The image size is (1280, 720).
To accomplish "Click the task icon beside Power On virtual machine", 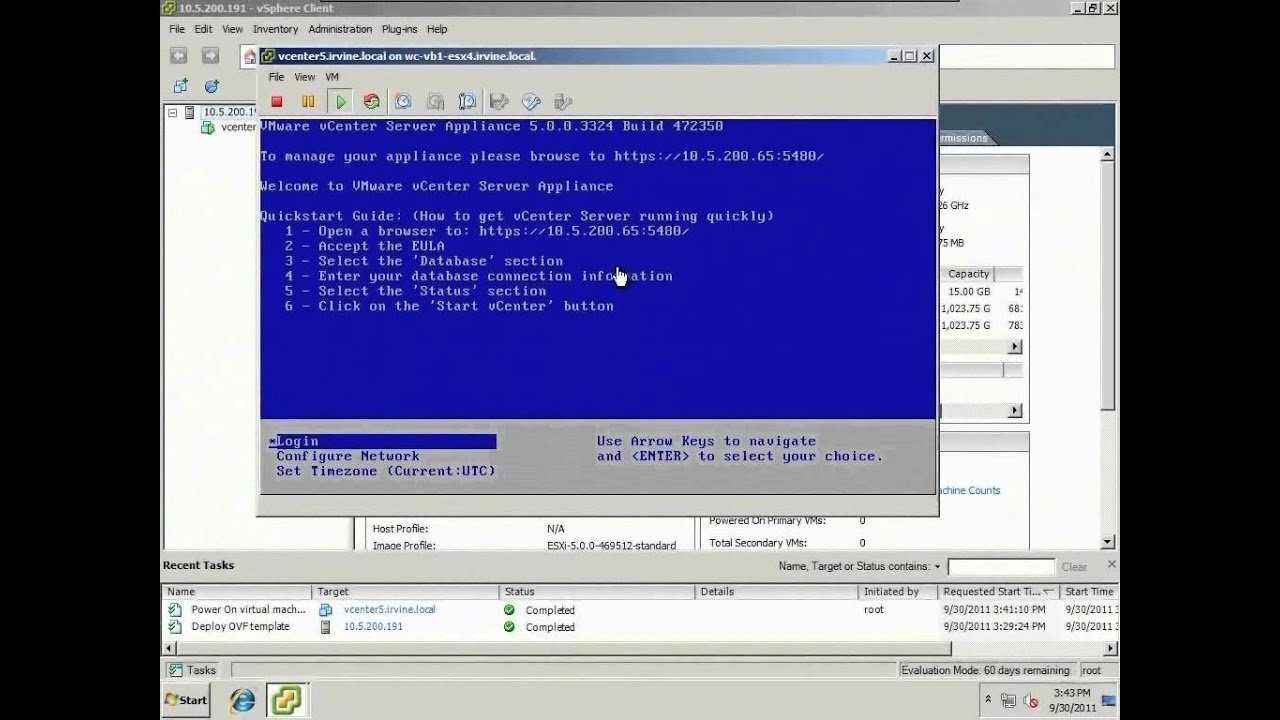I will tap(175, 610).
